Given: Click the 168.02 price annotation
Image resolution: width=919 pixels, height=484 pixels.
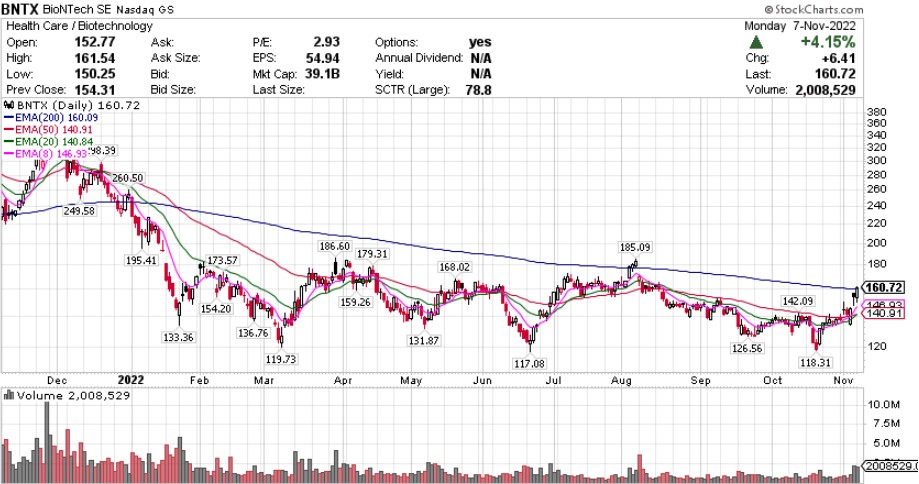Looking at the screenshot, I should [455, 267].
